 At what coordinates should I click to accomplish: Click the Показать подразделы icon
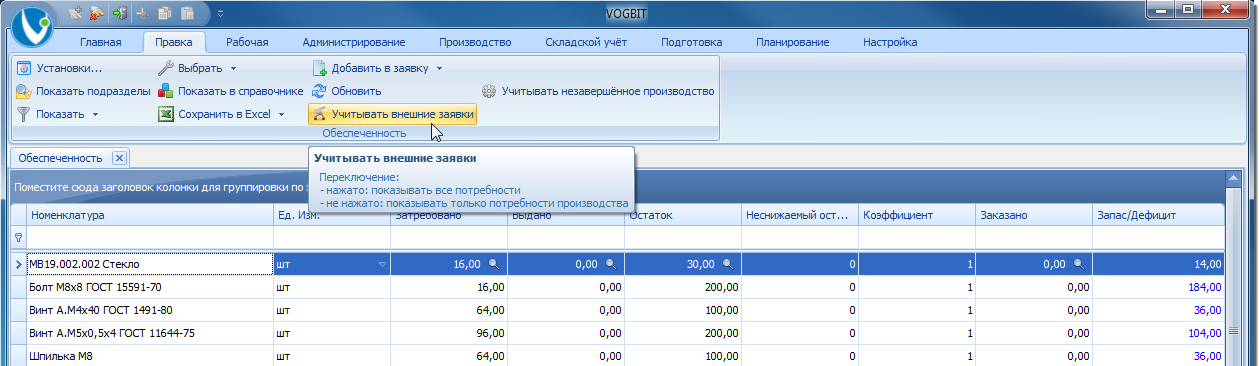coord(25,91)
